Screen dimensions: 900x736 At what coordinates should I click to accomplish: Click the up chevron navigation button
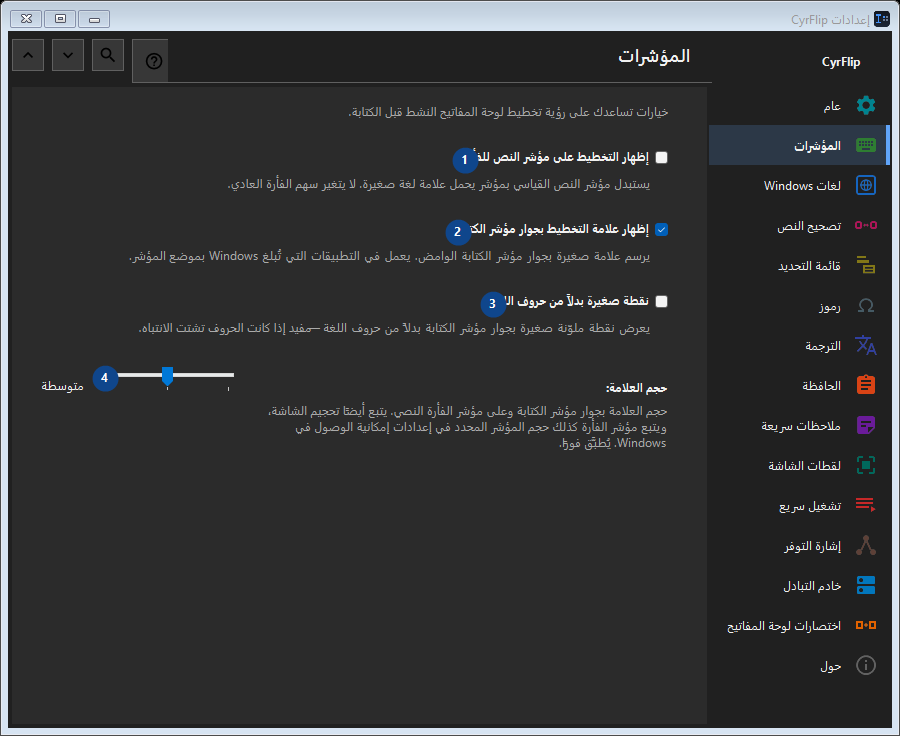tap(28, 55)
